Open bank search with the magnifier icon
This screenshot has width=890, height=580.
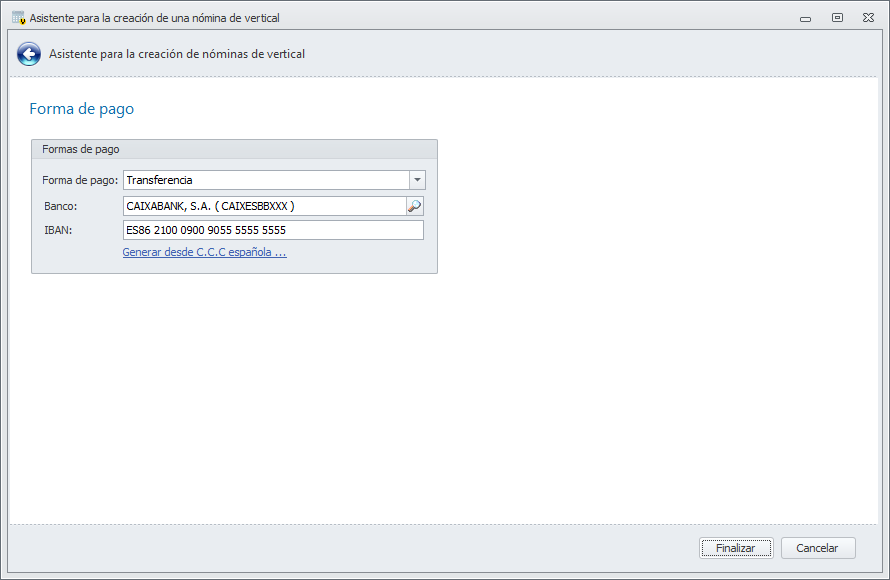414,206
